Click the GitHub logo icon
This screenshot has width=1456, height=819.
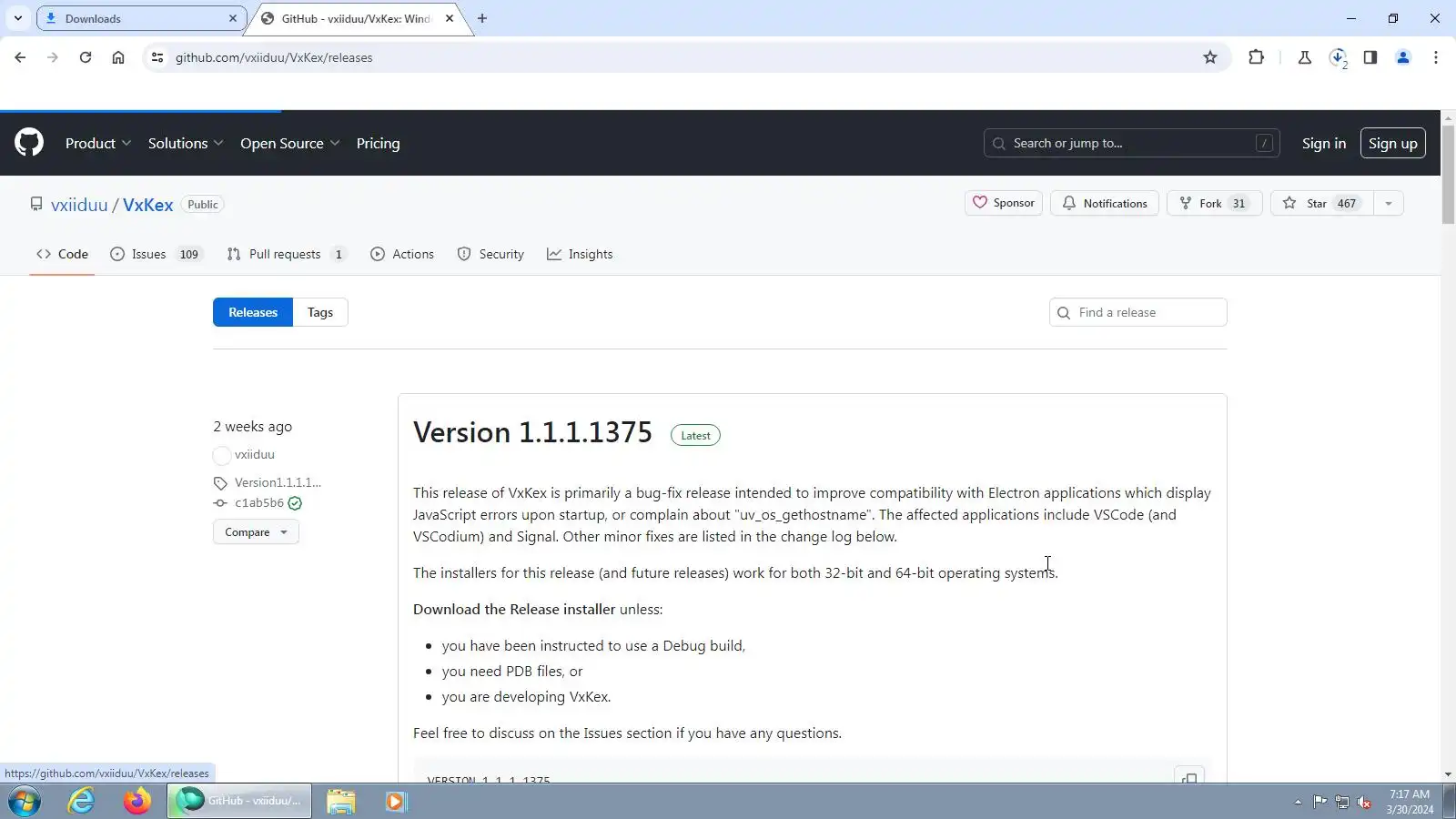pyautogui.click(x=29, y=143)
